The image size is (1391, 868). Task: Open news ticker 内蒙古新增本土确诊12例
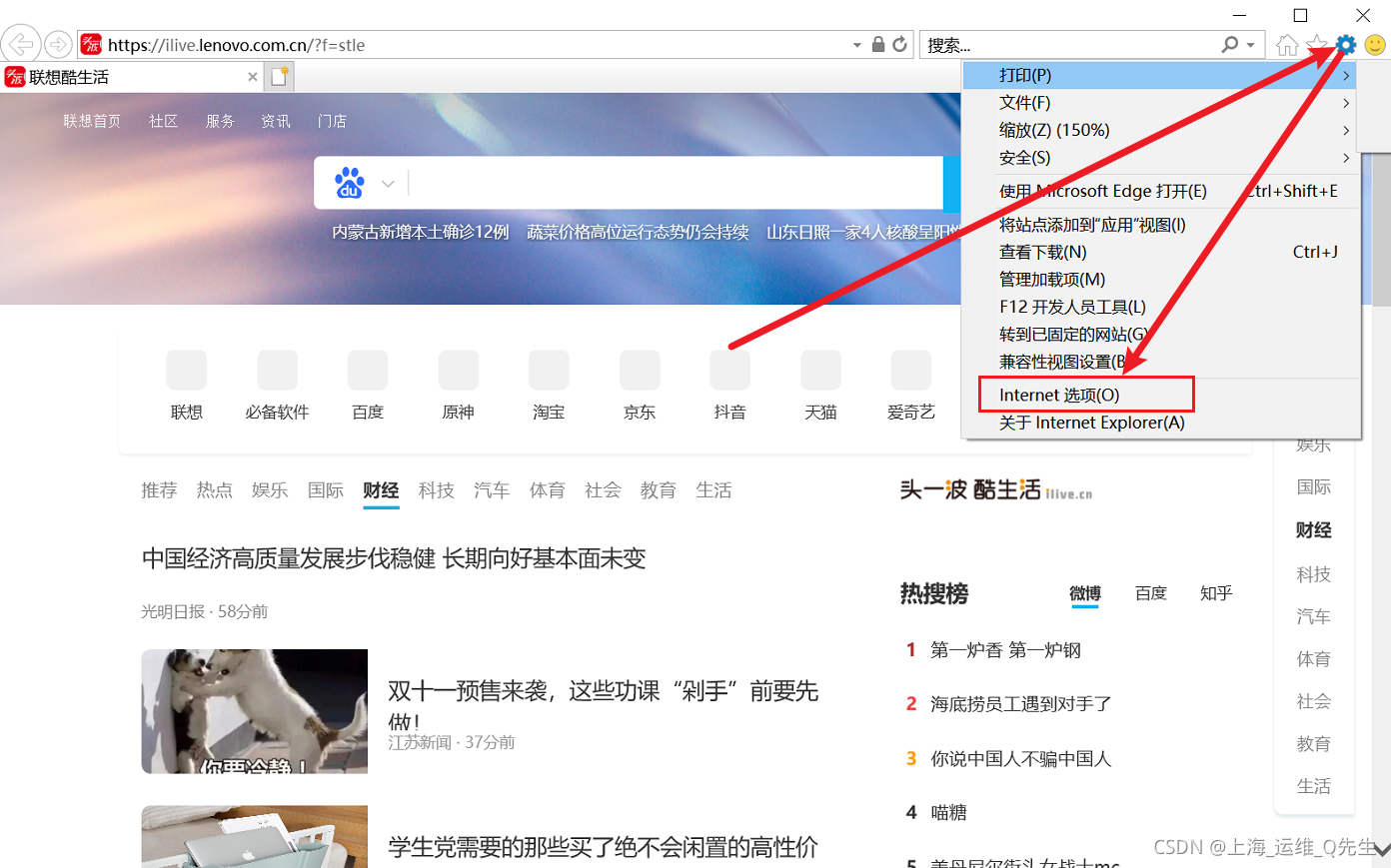[x=421, y=232]
